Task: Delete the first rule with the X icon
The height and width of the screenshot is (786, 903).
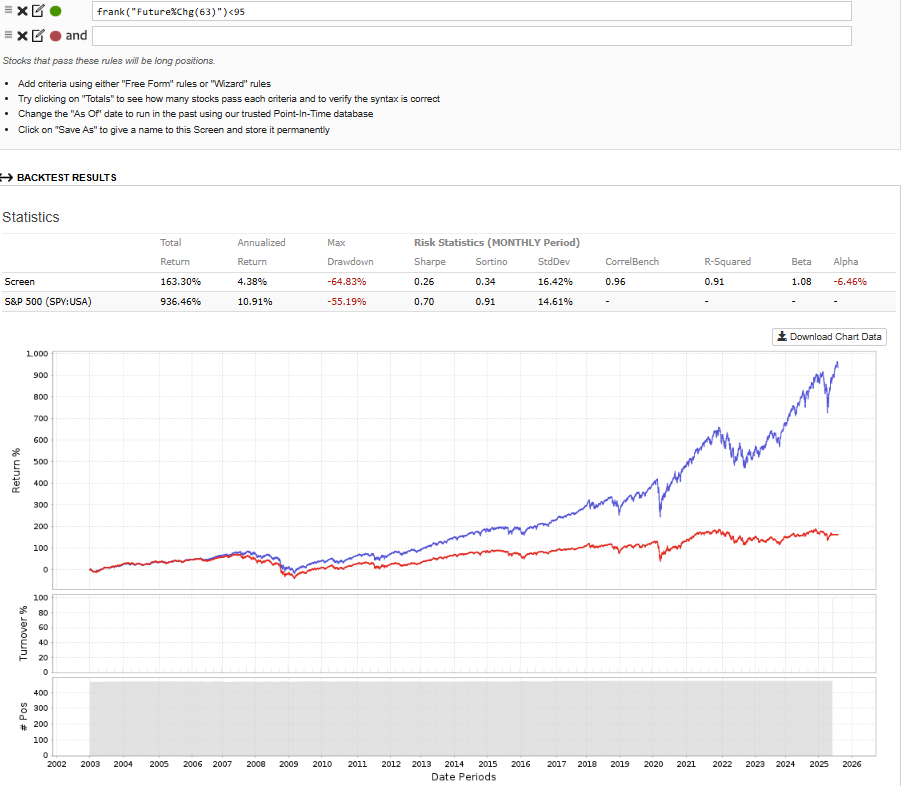Action: [x=22, y=11]
